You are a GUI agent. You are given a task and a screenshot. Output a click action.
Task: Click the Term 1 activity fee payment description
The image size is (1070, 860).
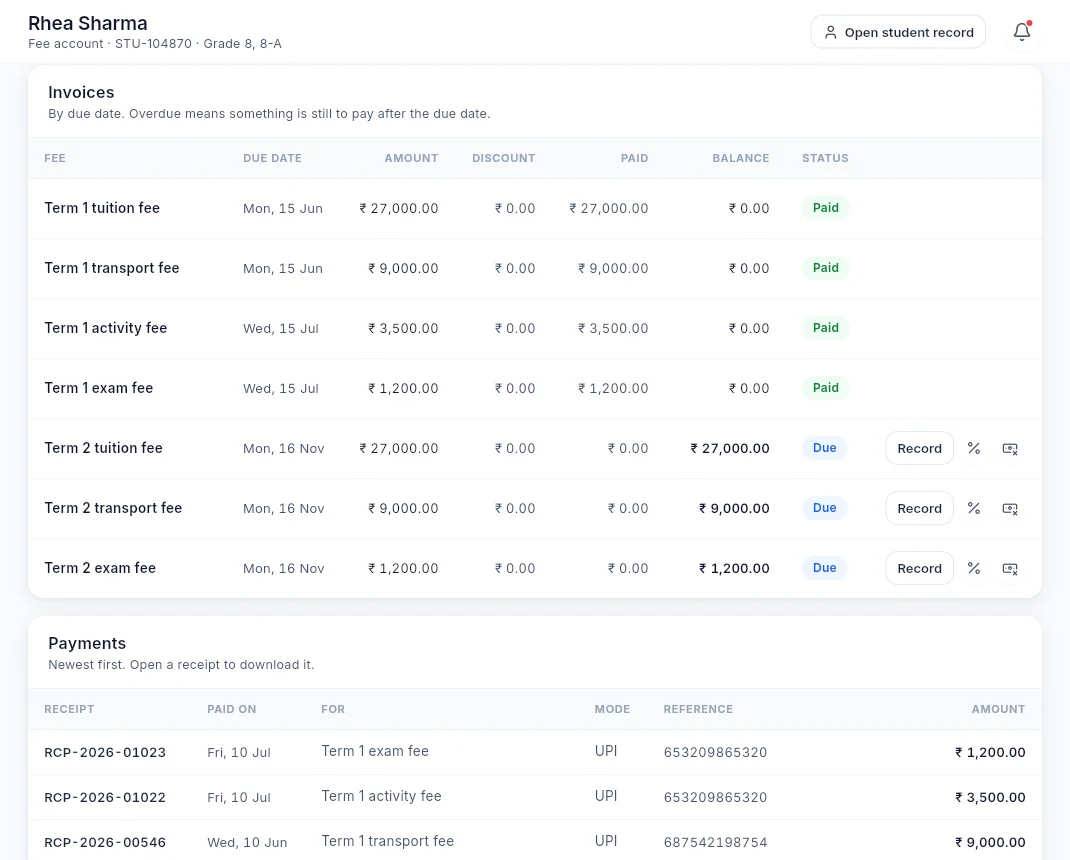pos(381,796)
